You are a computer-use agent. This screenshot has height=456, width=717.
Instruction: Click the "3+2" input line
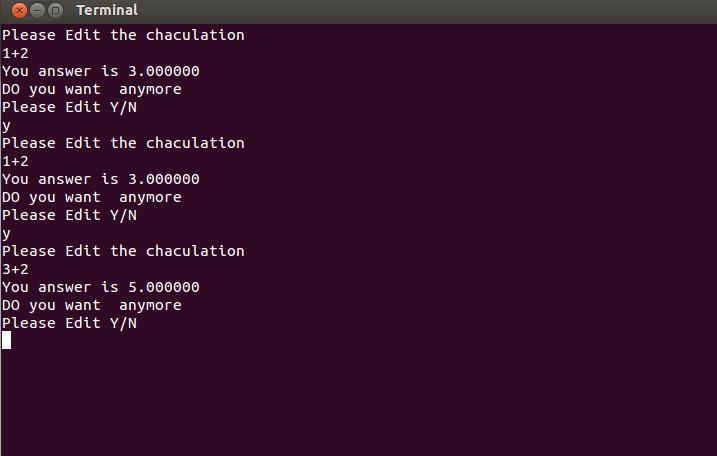[16, 269]
